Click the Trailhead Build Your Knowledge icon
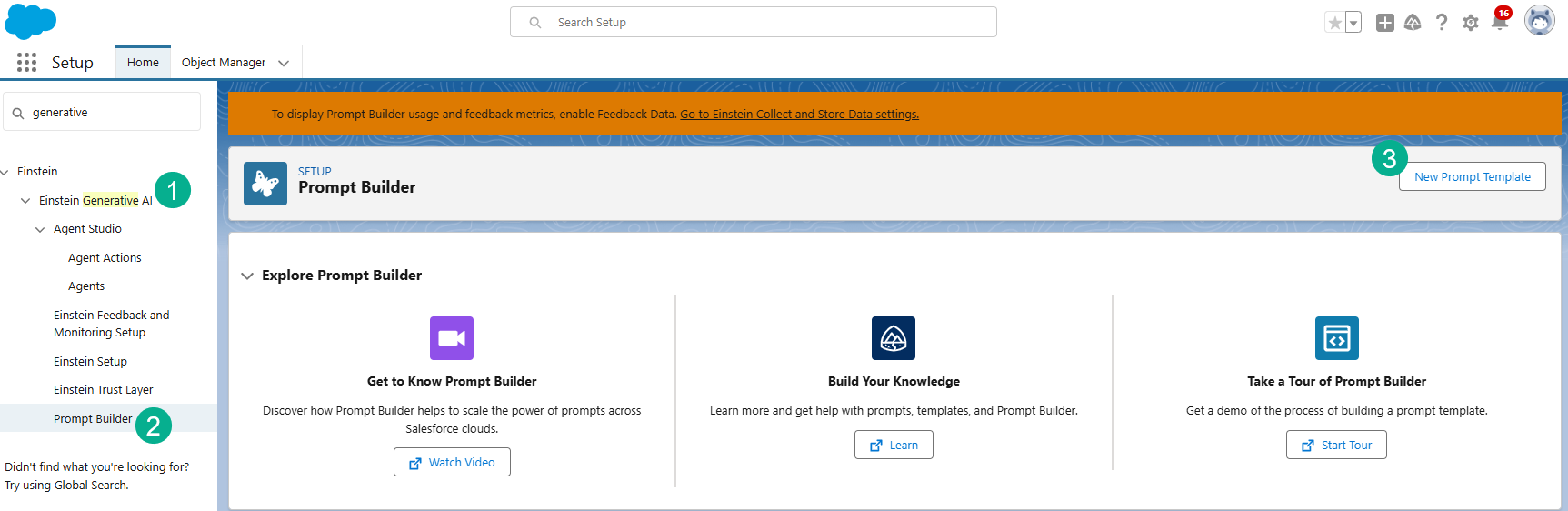The image size is (1568, 511). [894, 338]
